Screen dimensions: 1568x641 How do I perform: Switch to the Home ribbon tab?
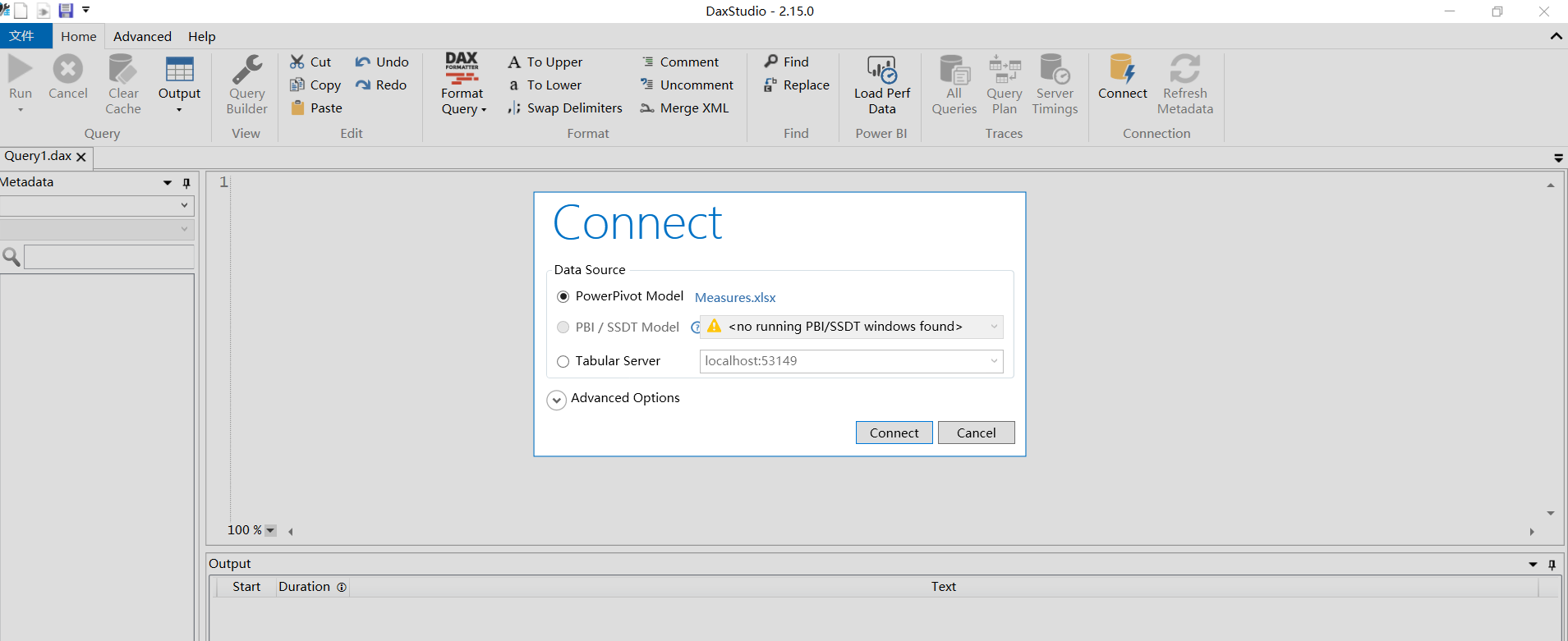point(78,36)
